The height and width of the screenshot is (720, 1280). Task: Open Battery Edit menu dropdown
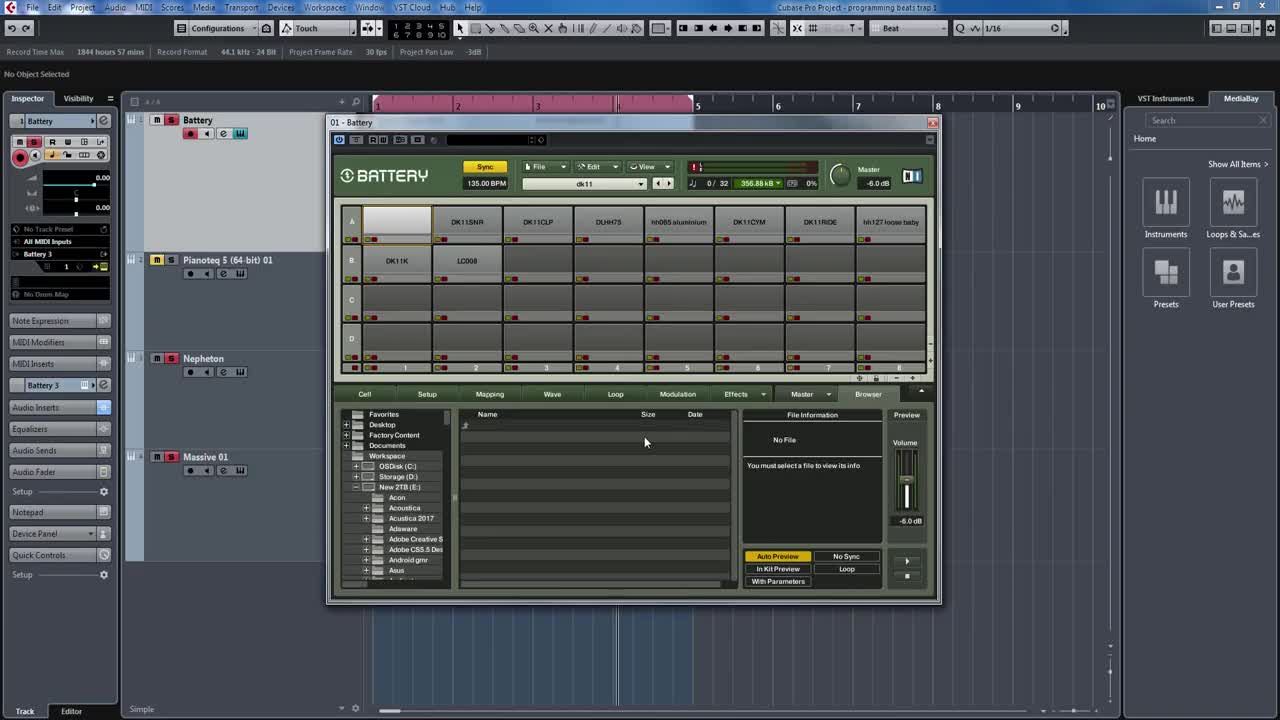[x=597, y=167]
